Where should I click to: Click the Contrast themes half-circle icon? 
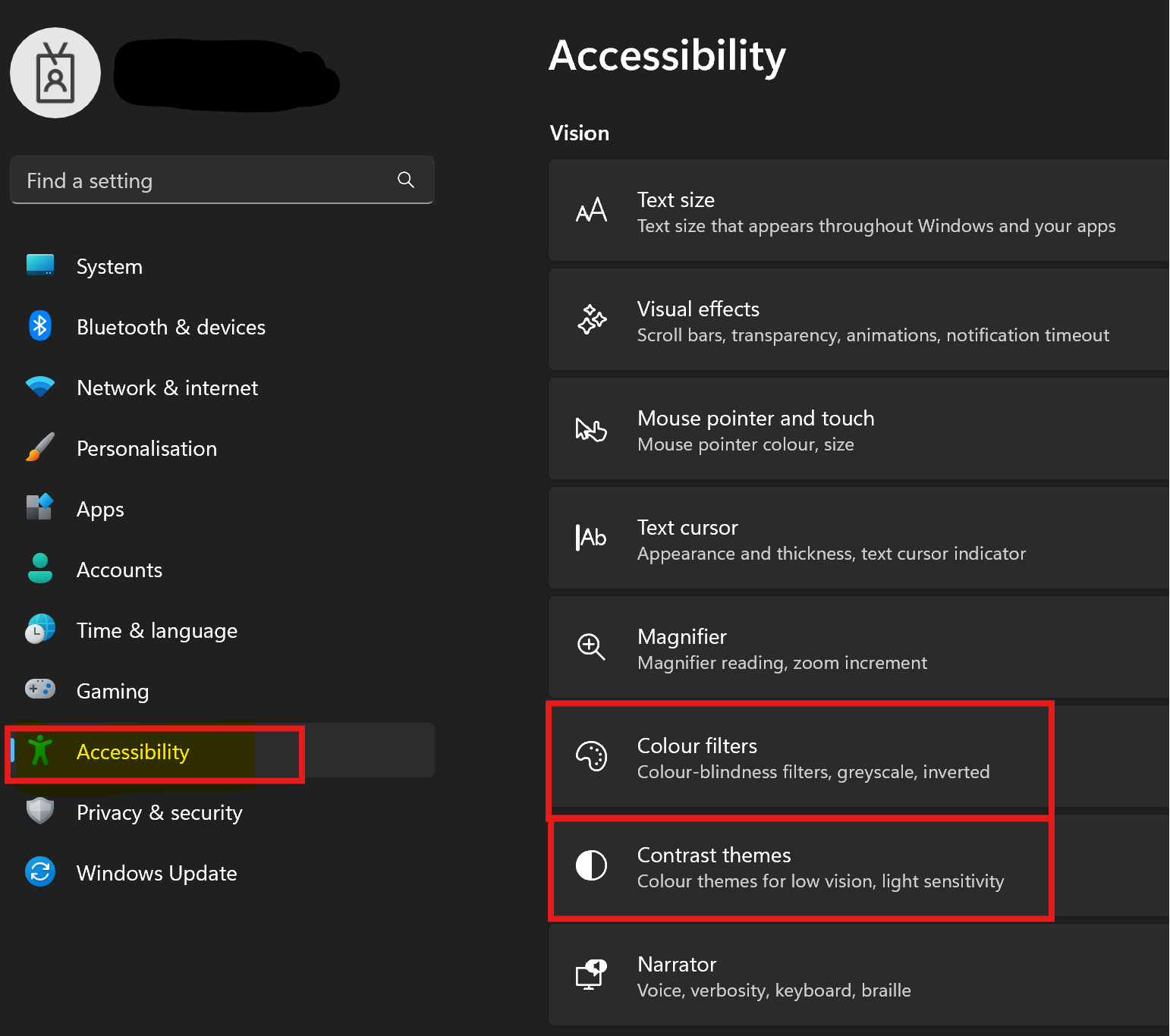(591, 865)
